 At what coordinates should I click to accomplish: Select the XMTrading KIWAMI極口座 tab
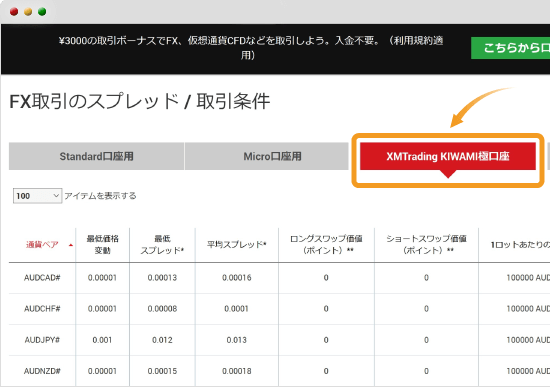point(448,156)
